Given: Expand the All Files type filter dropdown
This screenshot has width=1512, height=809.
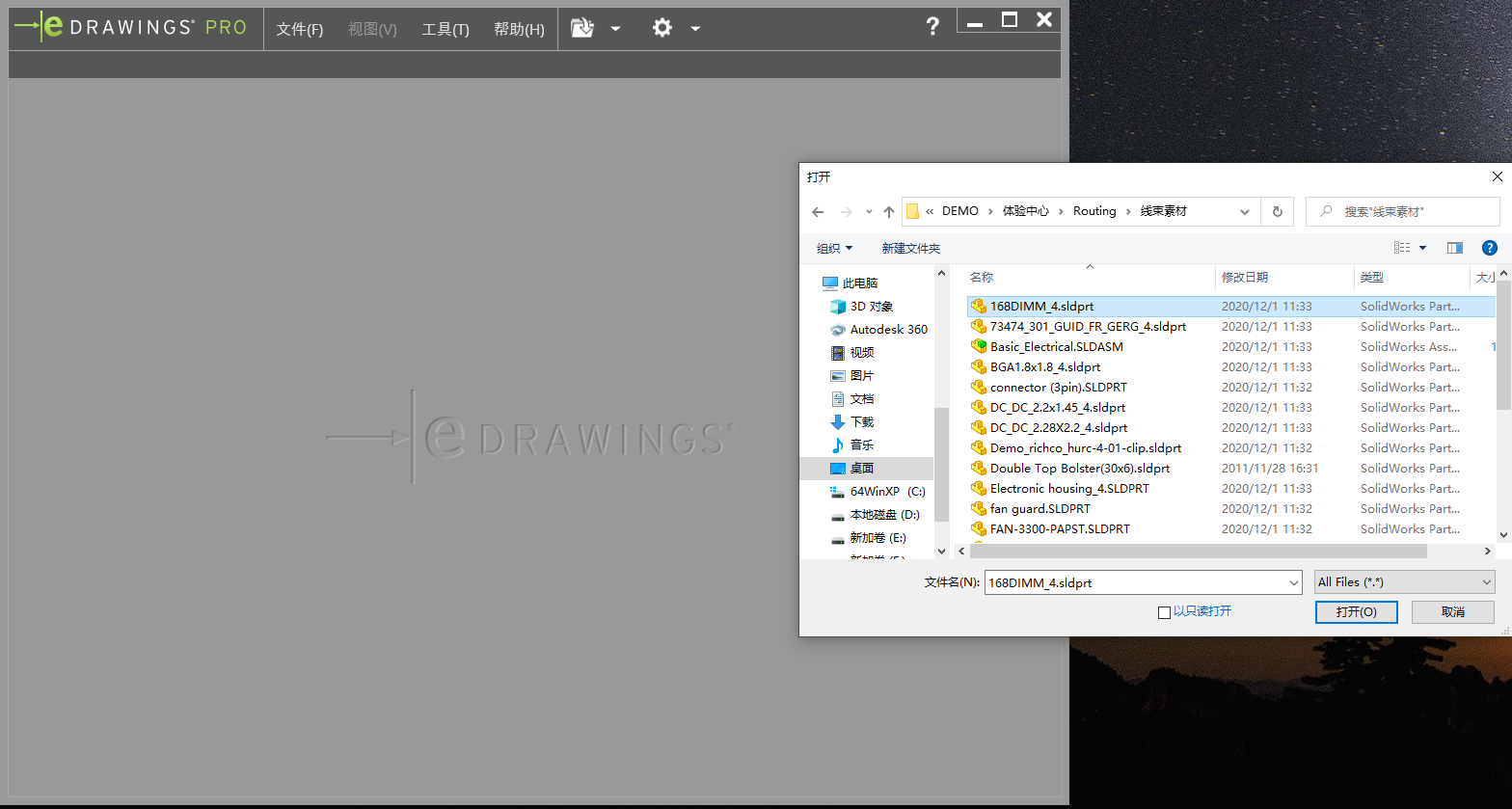Looking at the screenshot, I should pyautogui.click(x=1404, y=582).
